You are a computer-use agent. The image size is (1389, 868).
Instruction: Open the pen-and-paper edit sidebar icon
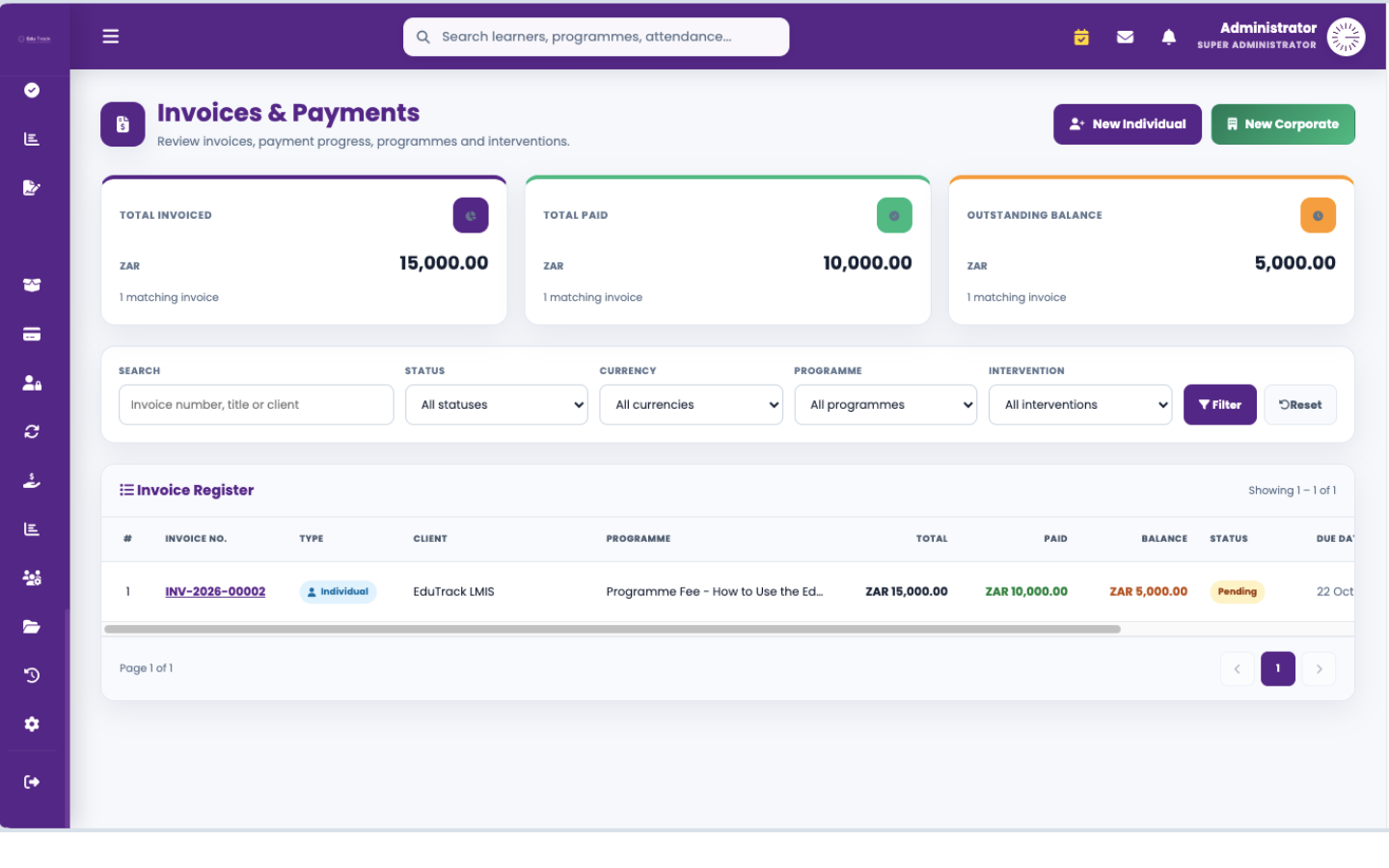32,187
